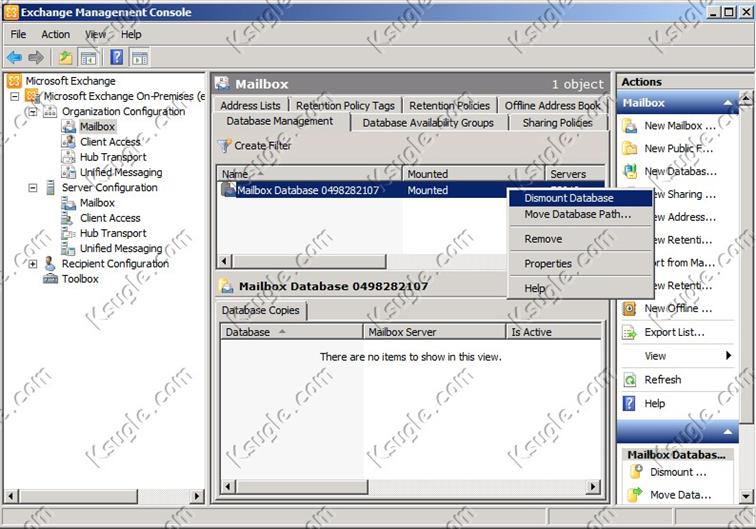
Task: Choose Move Database Path from context menu
Action: [x=580, y=214]
